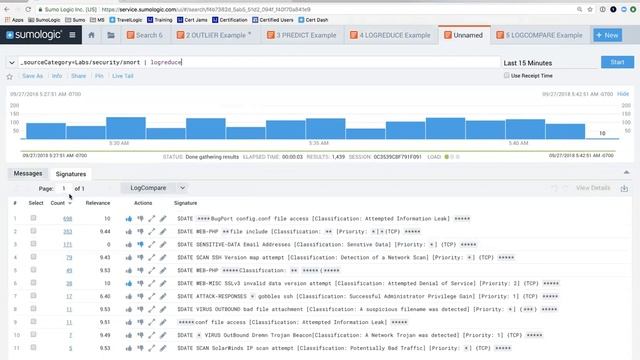Screen dimensions: 640x360
Task: Click the browser back arrow
Action: tap(7, 9)
